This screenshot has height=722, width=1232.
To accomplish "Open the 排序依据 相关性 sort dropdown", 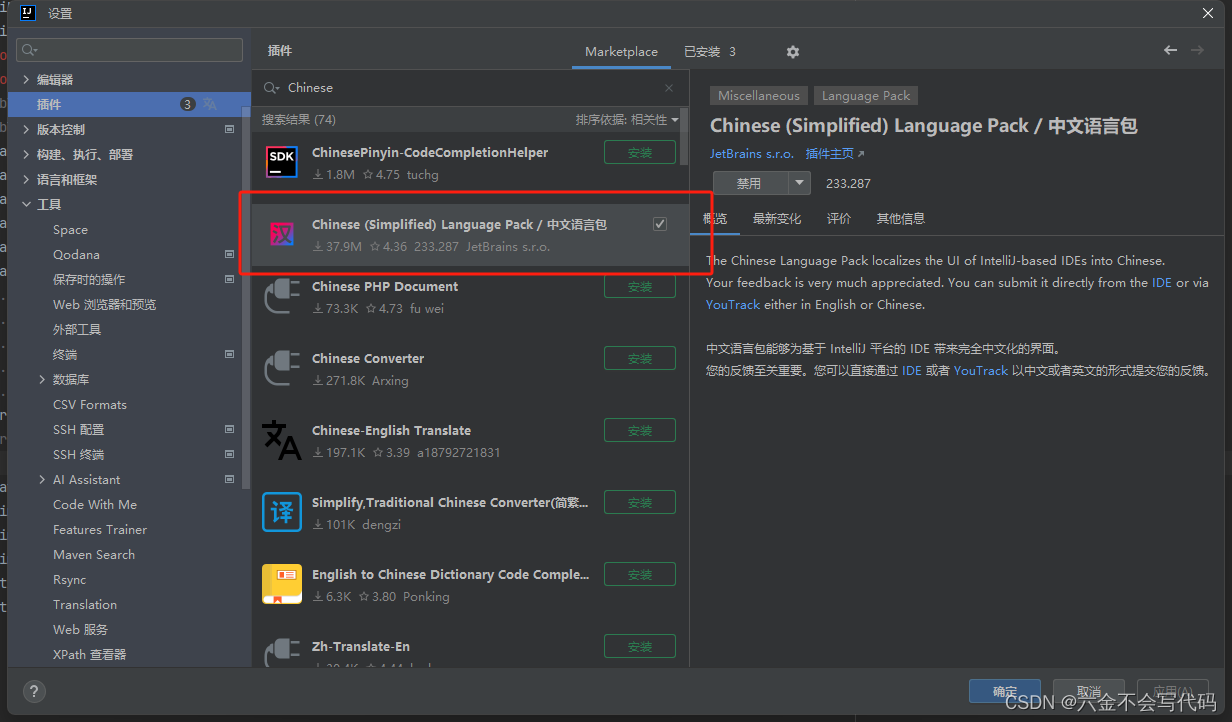I will pyautogui.click(x=627, y=120).
